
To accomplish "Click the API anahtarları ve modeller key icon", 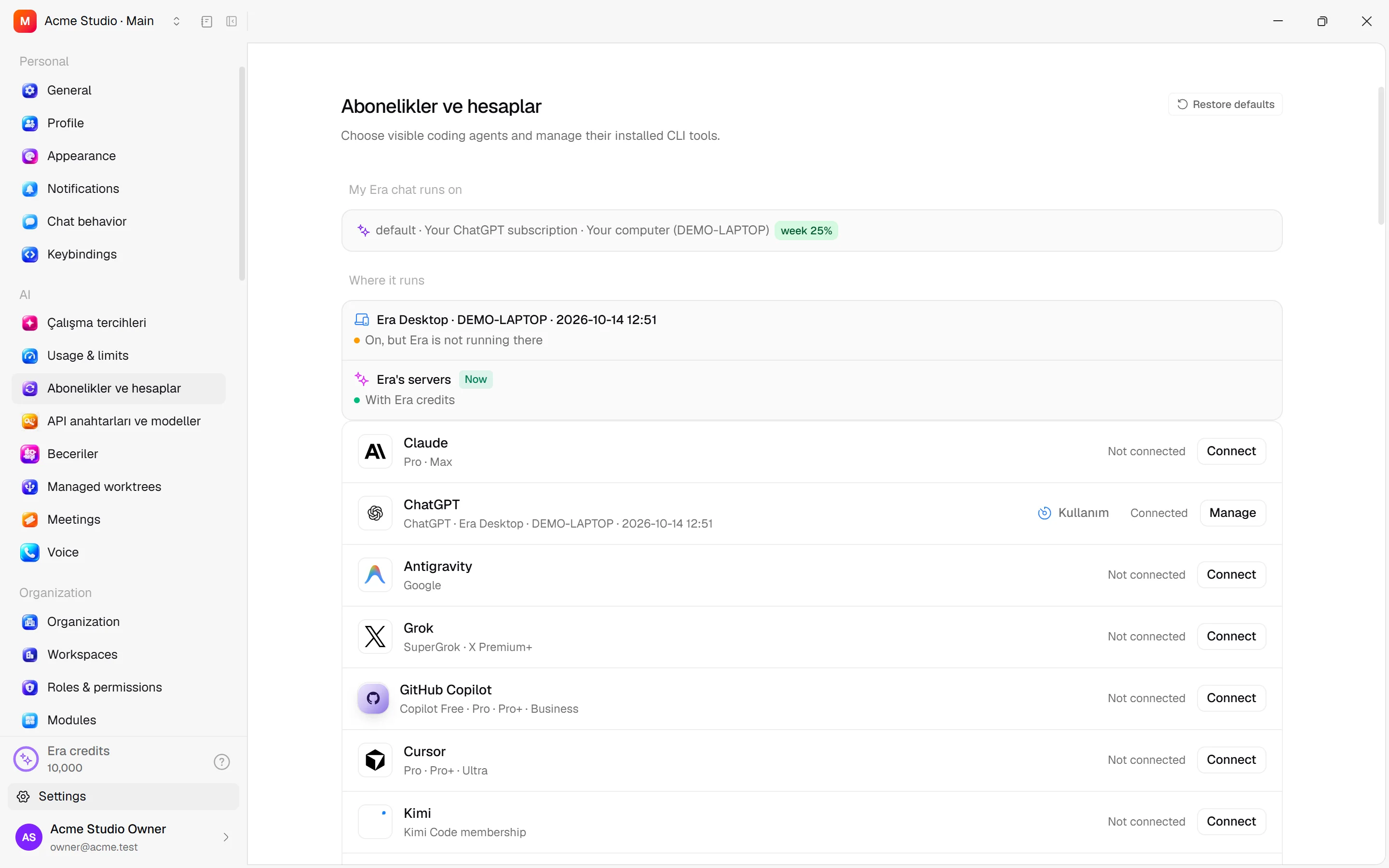I will [x=30, y=421].
